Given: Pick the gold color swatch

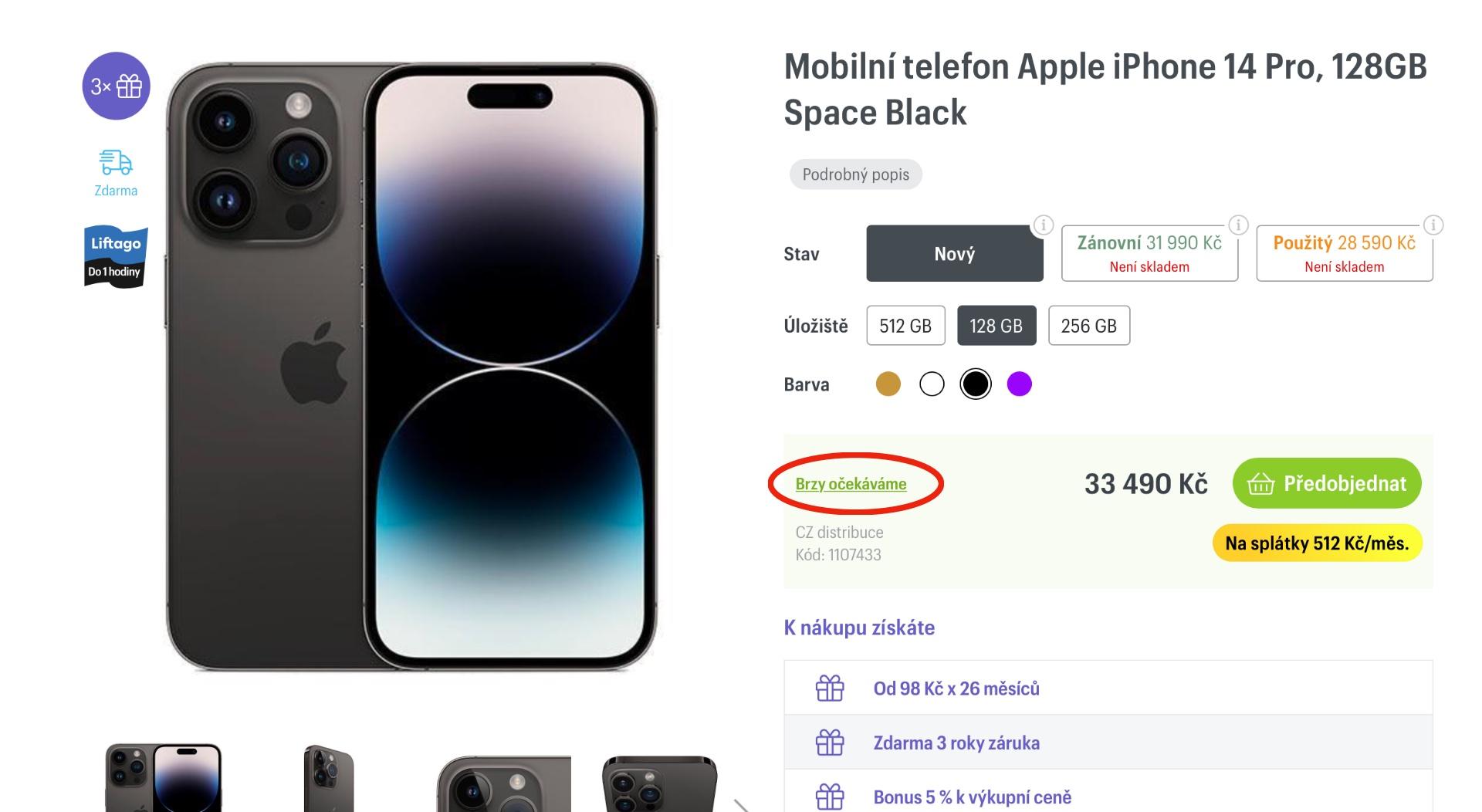Looking at the screenshot, I should (x=888, y=384).
